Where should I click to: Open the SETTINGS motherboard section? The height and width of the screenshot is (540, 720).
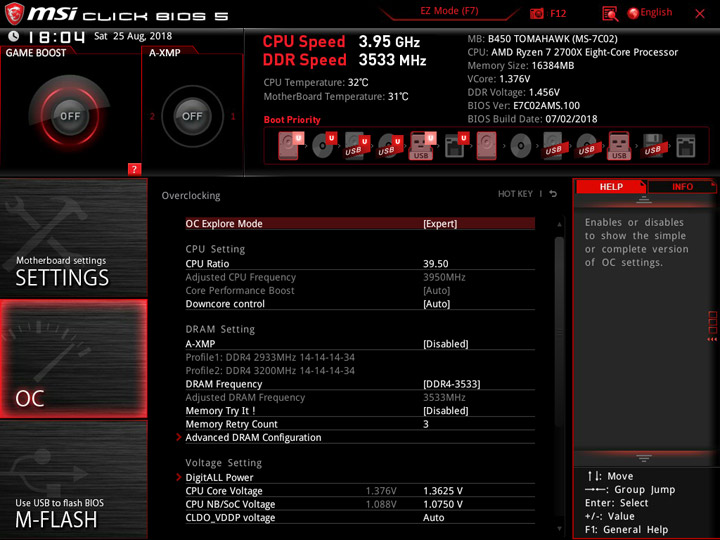(73, 237)
